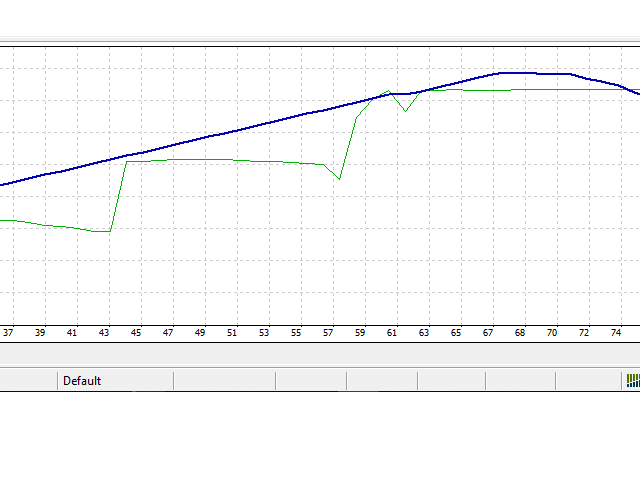
Task: Click the connection status bars icon
Action: pyautogui.click(x=633, y=381)
